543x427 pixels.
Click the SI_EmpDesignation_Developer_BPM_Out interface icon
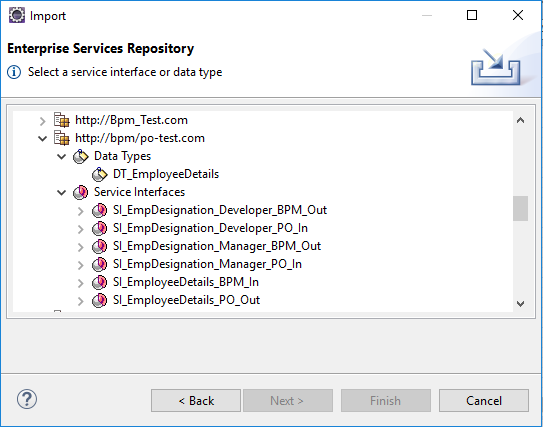99,210
